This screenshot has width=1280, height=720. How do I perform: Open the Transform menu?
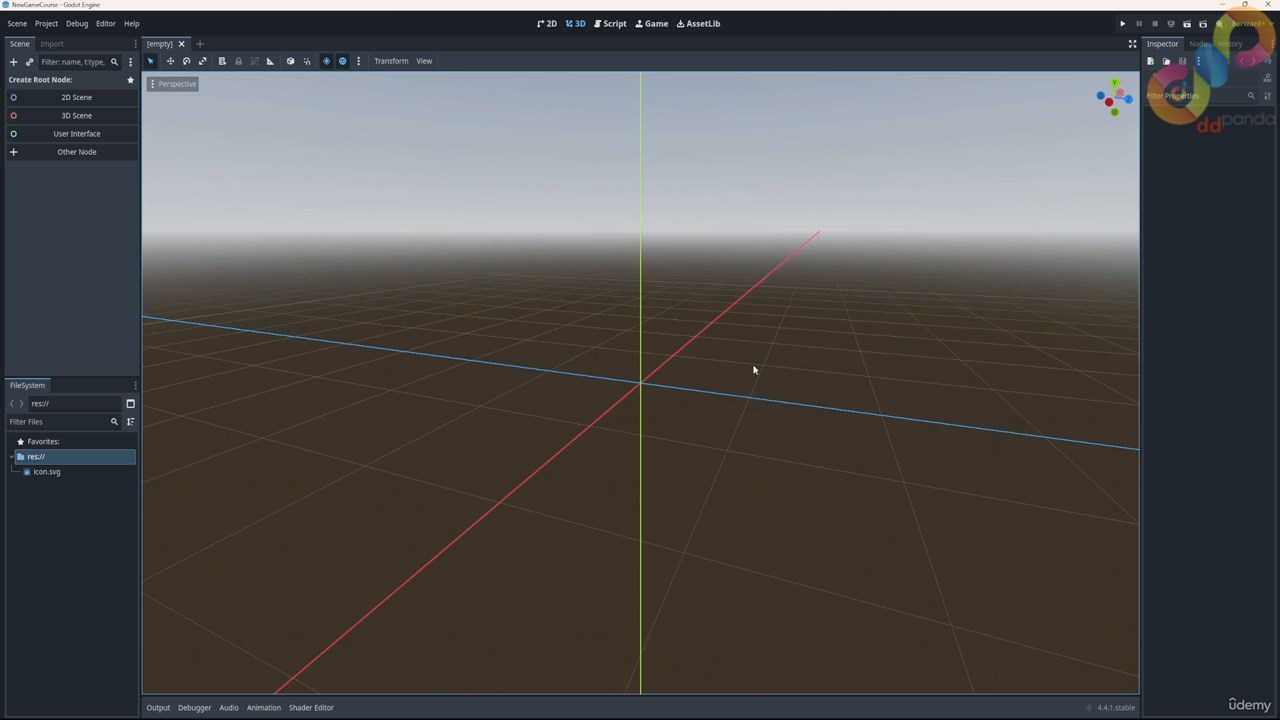click(391, 61)
